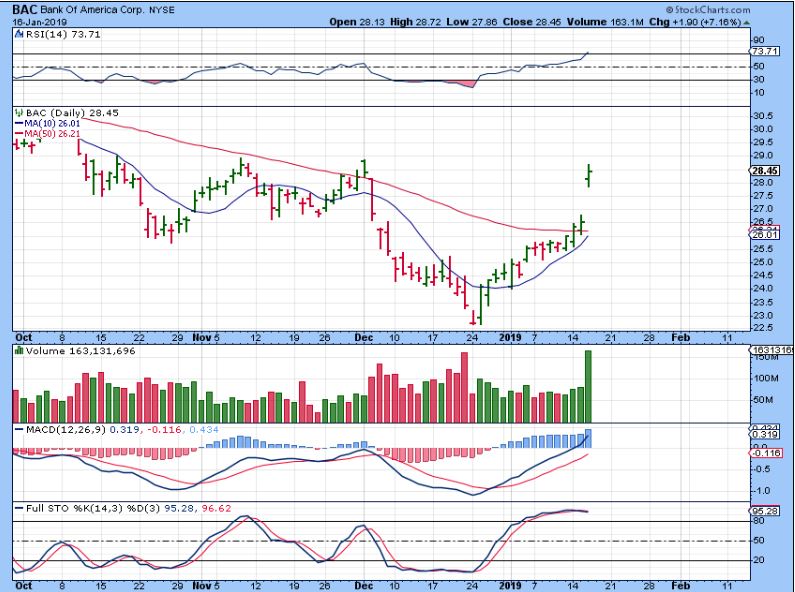Click the volume bars icon beside Volume label
This screenshot has height=592, width=795.
tap(19, 350)
